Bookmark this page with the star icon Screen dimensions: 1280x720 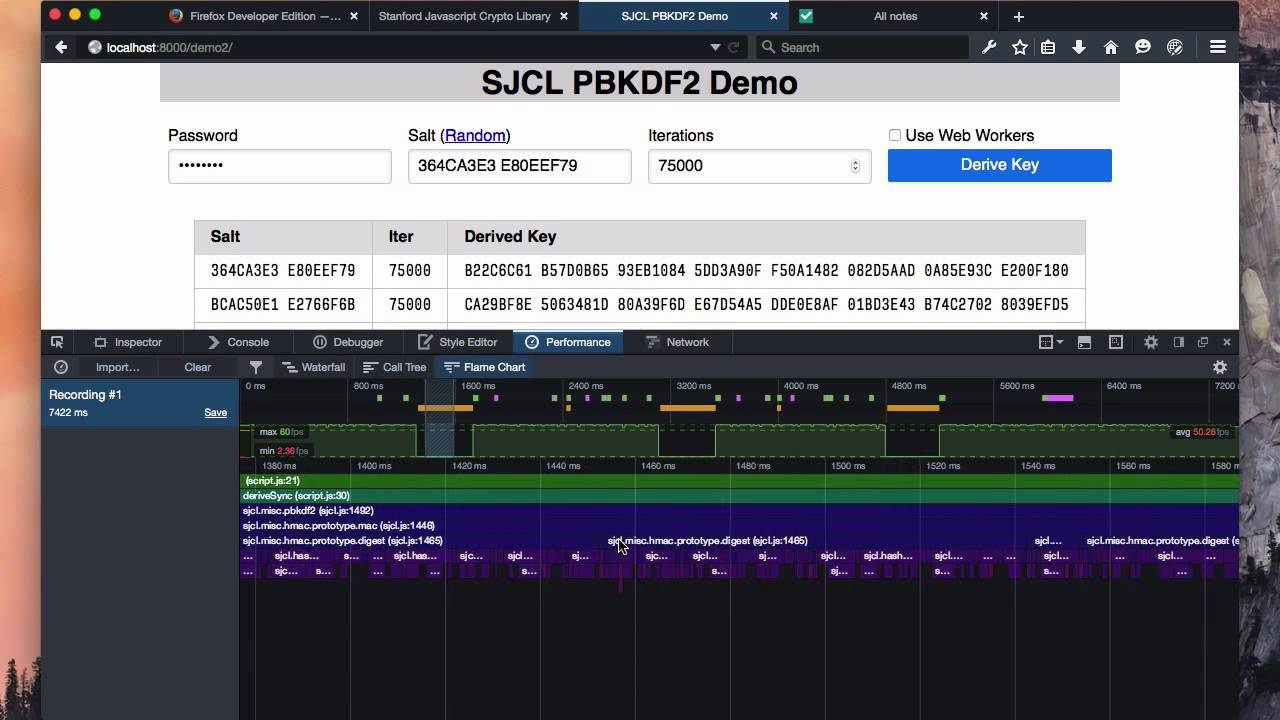(1019, 47)
